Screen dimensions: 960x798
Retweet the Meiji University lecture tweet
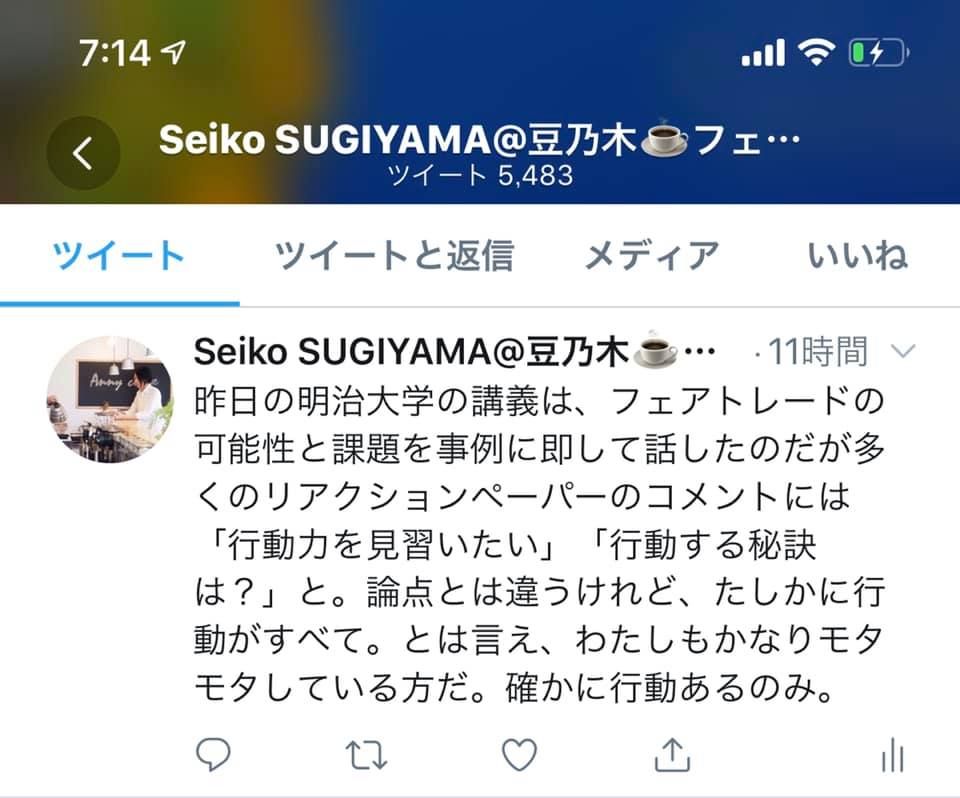point(366,755)
